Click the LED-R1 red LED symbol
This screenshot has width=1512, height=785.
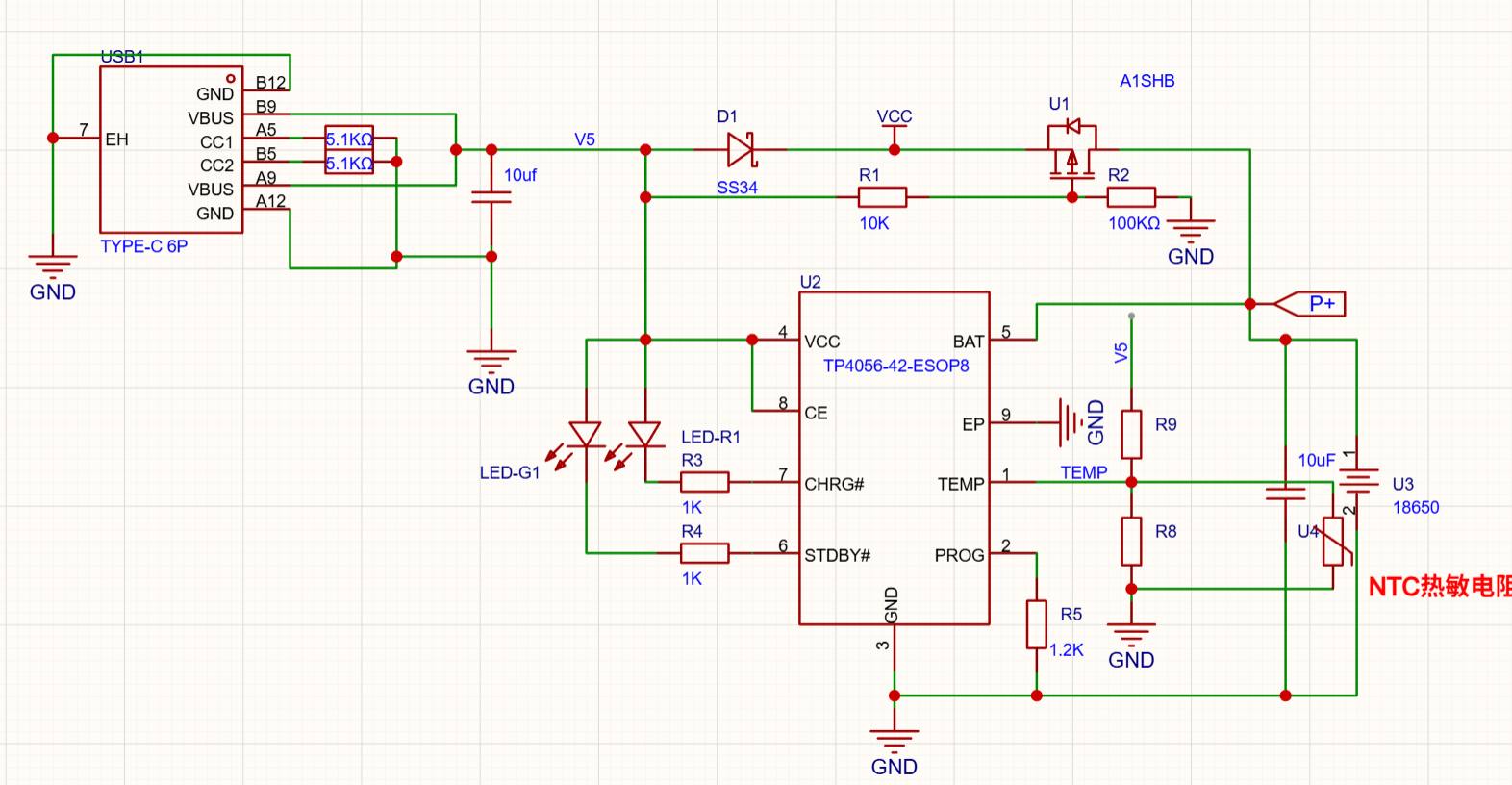(637, 444)
